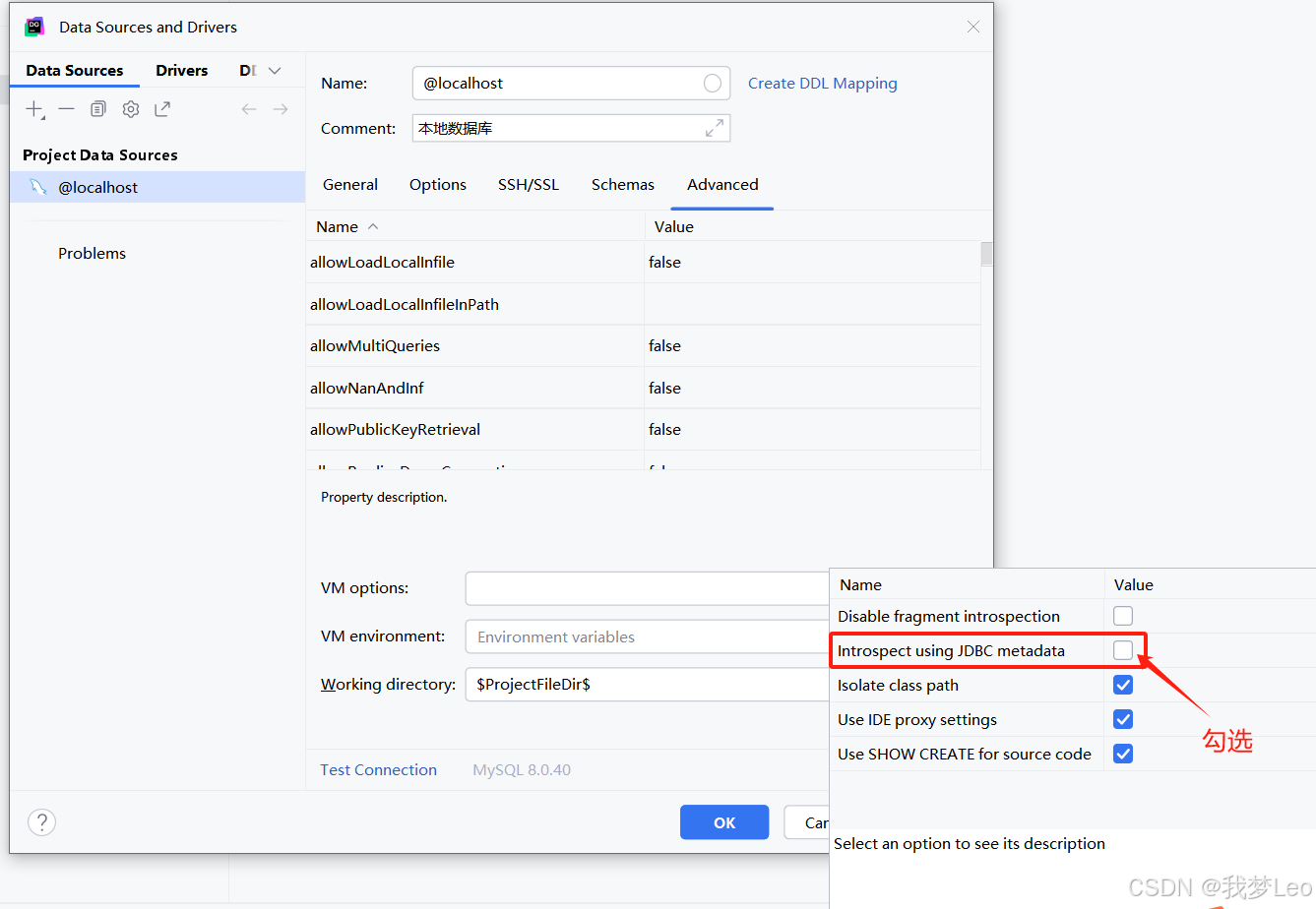Switch to the Drivers tab
The width and height of the screenshot is (1316, 909).
click(182, 71)
